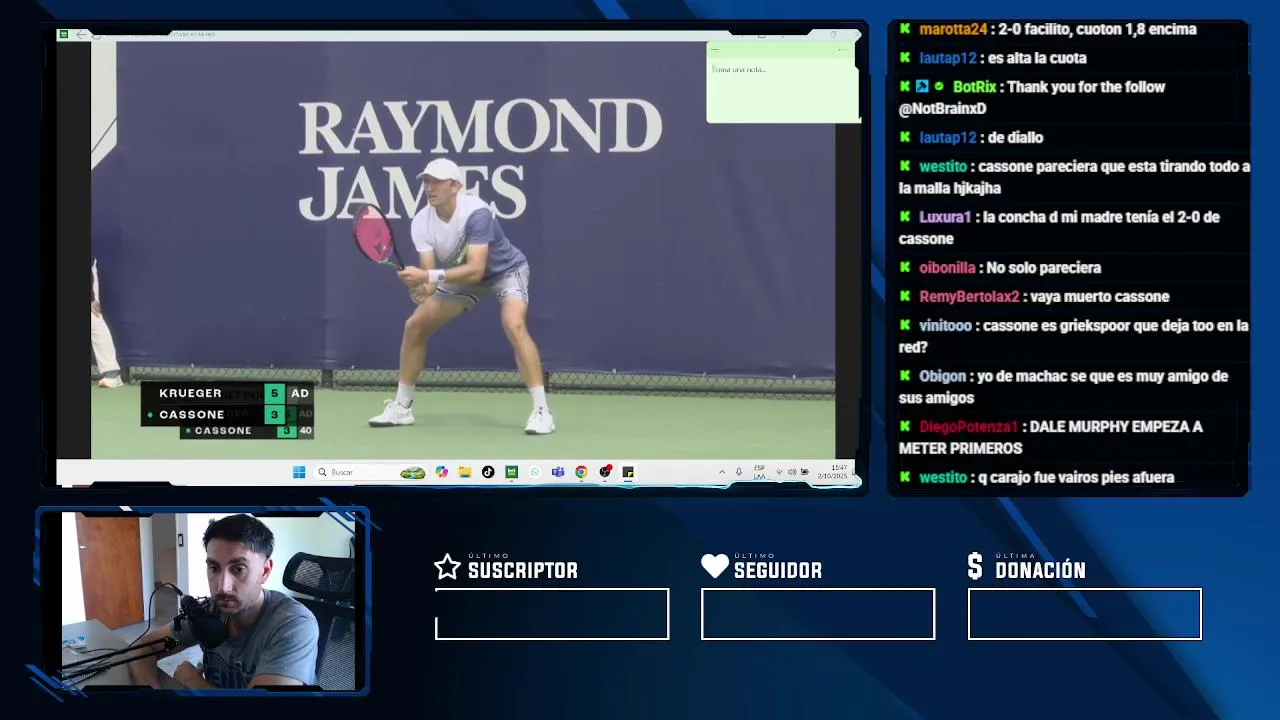
Task: Open the volume speaker tray icon
Action: point(792,472)
